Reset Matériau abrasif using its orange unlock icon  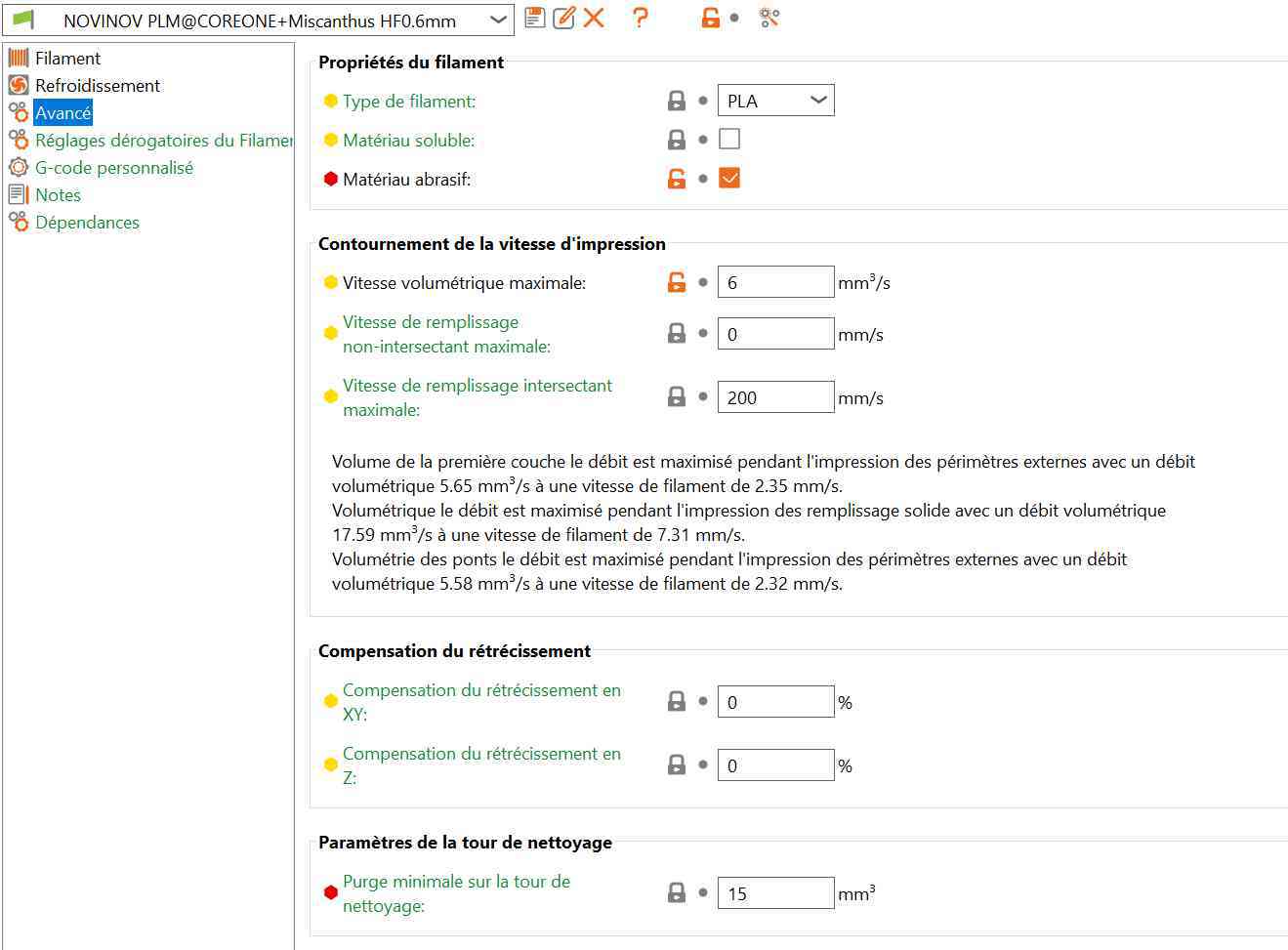[x=677, y=179]
